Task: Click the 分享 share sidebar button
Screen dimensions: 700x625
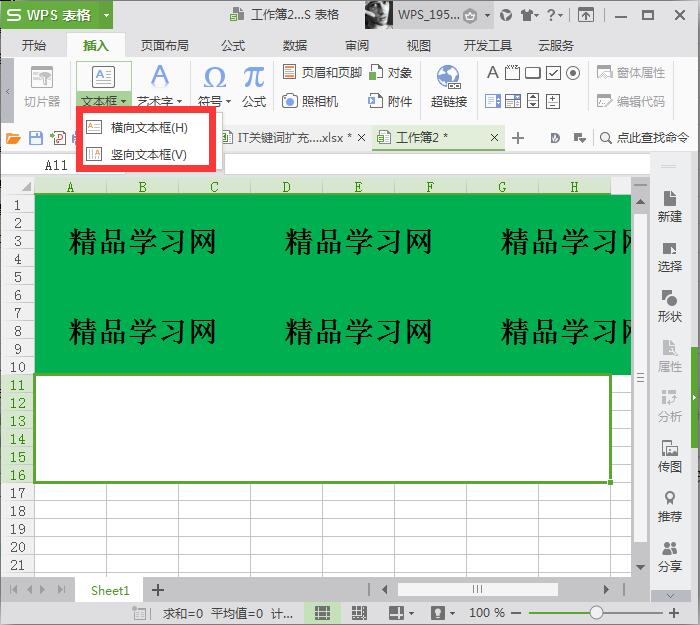Action: [670, 557]
